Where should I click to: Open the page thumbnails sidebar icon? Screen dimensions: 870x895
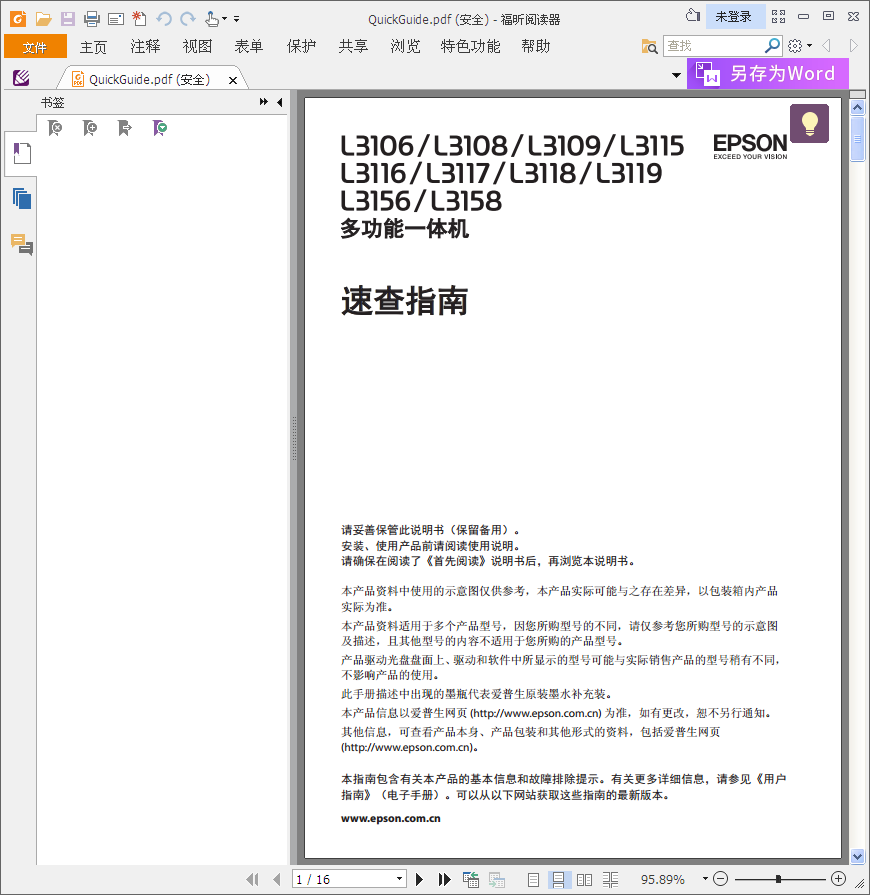pyautogui.click(x=22, y=199)
